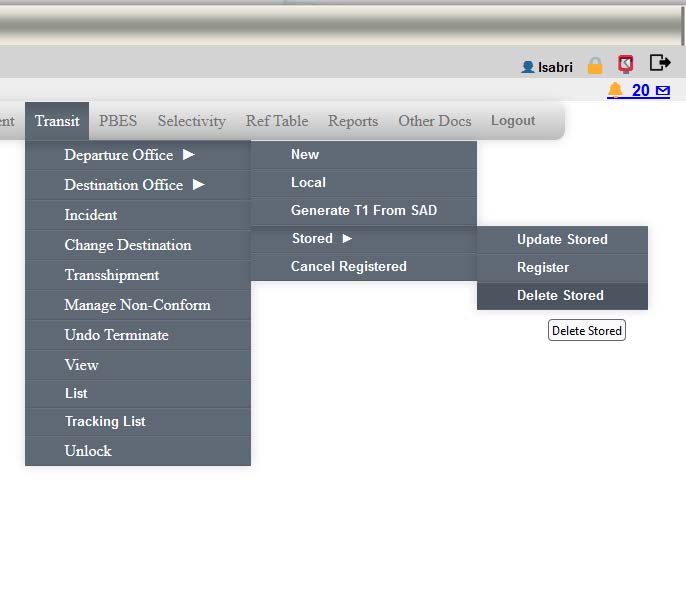Click the blue envelope mail icon
The width and height of the screenshot is (686, 593).
(x=662, y=91)
